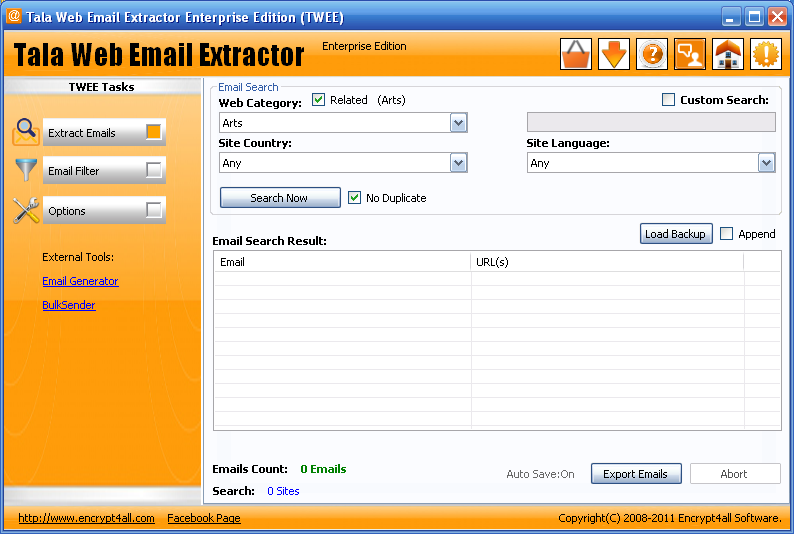Screen dimensions: 794x534
Task: Toggle the Related category checkbox
Action: point(319,100)
